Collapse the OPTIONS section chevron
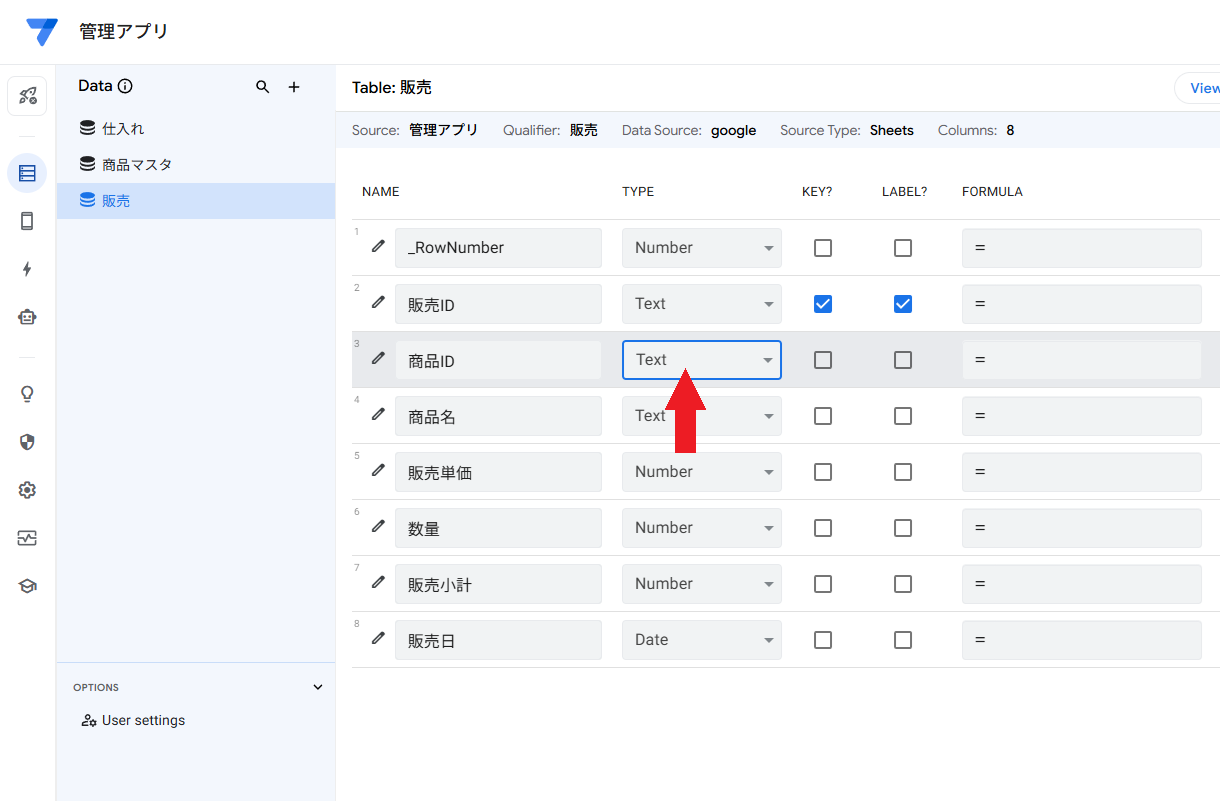The image size is (1220, 801). pos(318,687)
